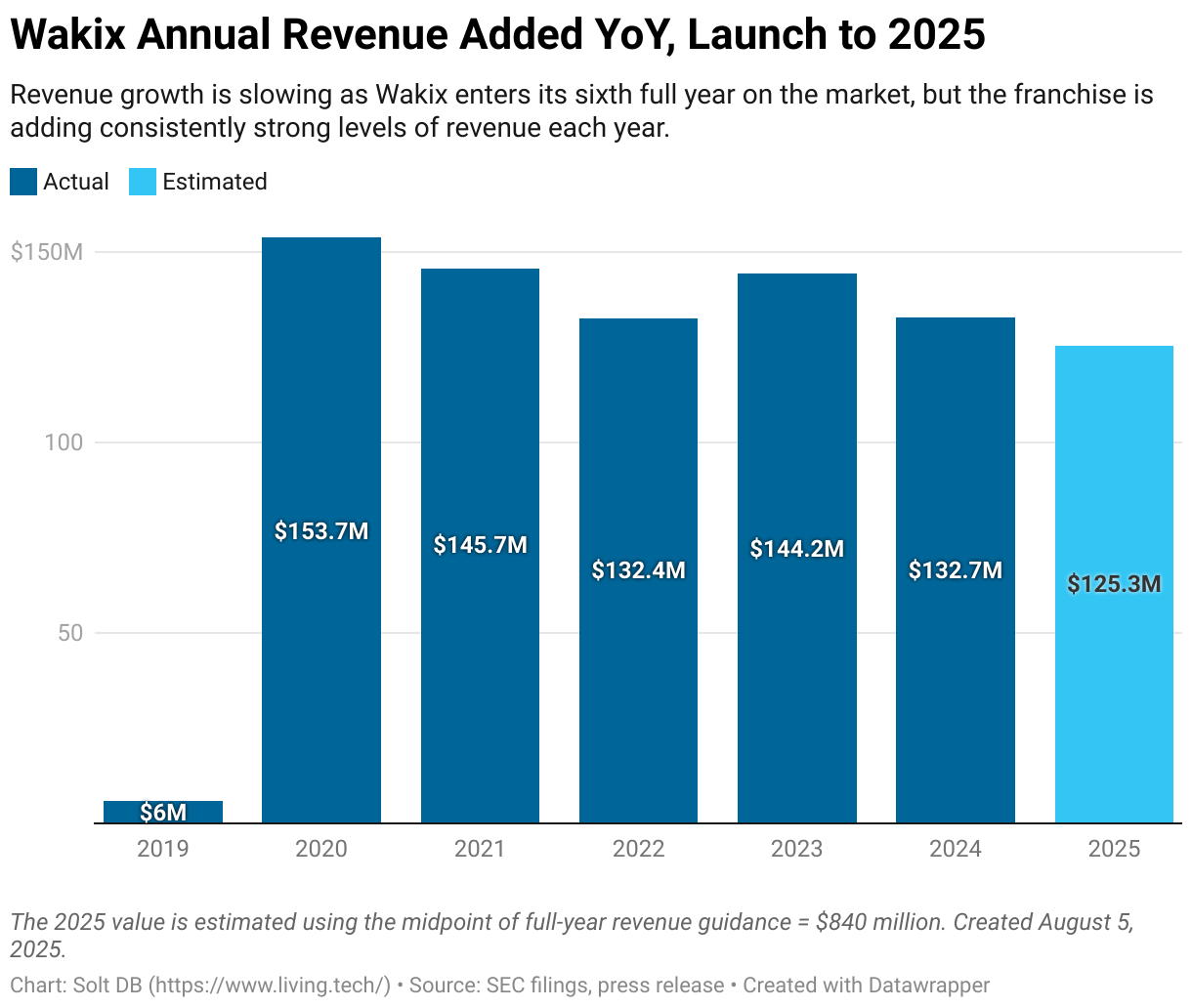
Task: Click the Actual legend label text
Action: (76, 182)
